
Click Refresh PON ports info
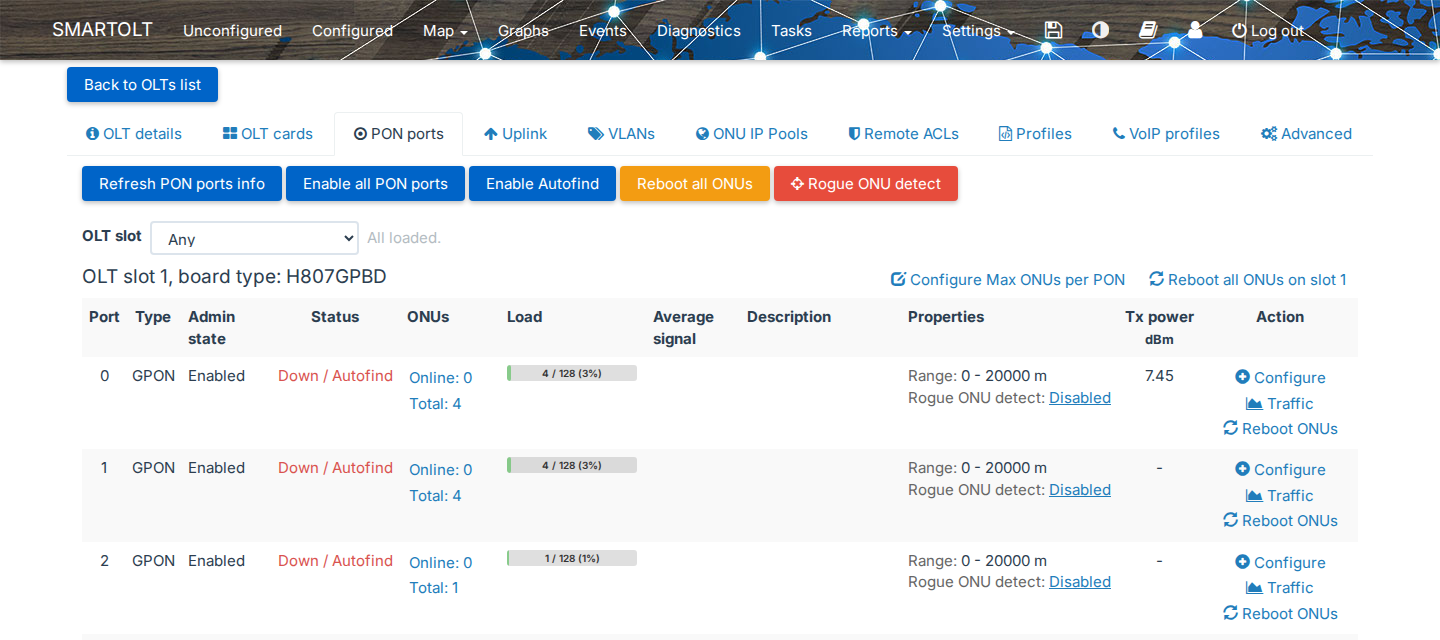(x=182, y=184)
